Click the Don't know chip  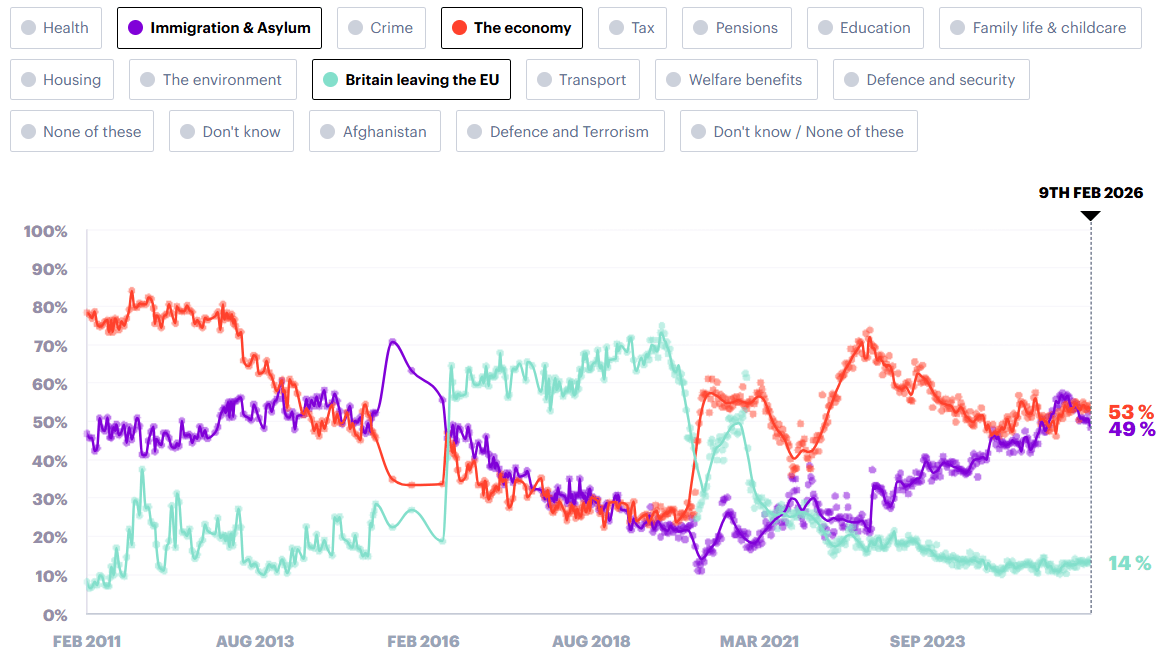[231, 132]
